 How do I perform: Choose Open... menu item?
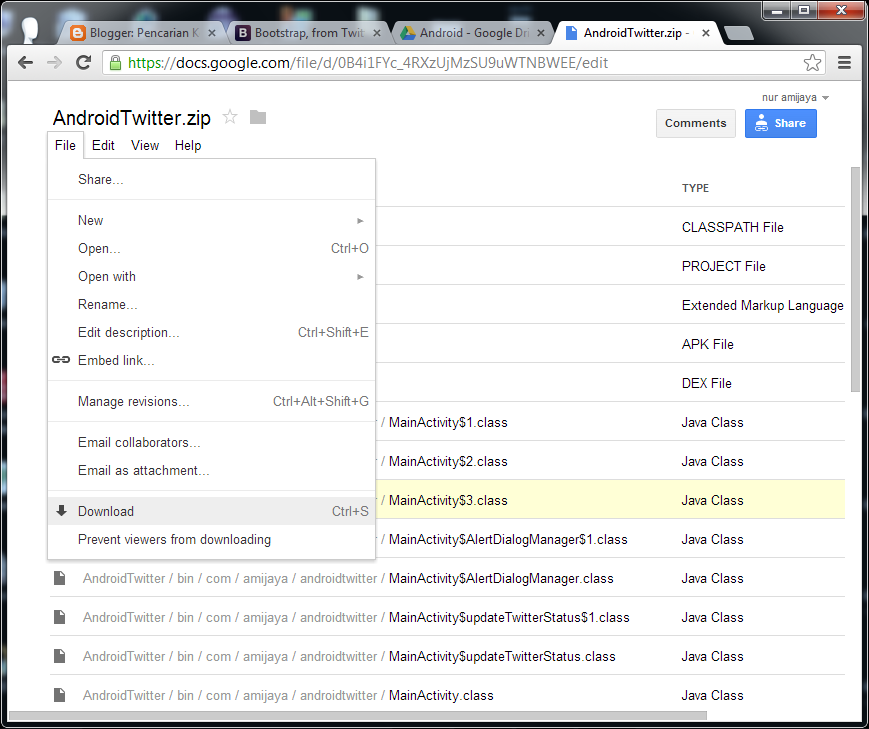tap(211, 248)
